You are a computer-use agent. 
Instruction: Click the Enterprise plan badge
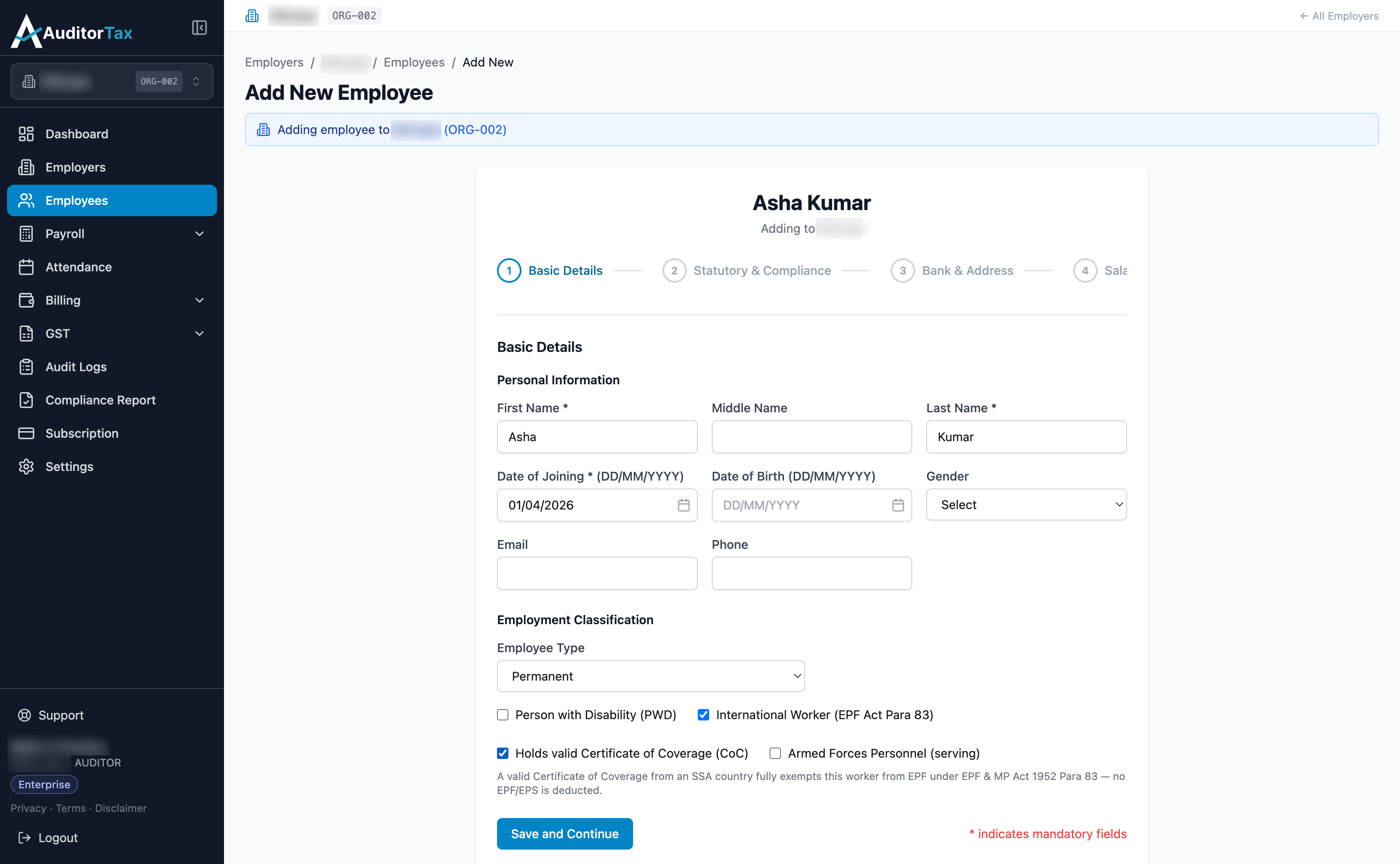coord(44,785)
